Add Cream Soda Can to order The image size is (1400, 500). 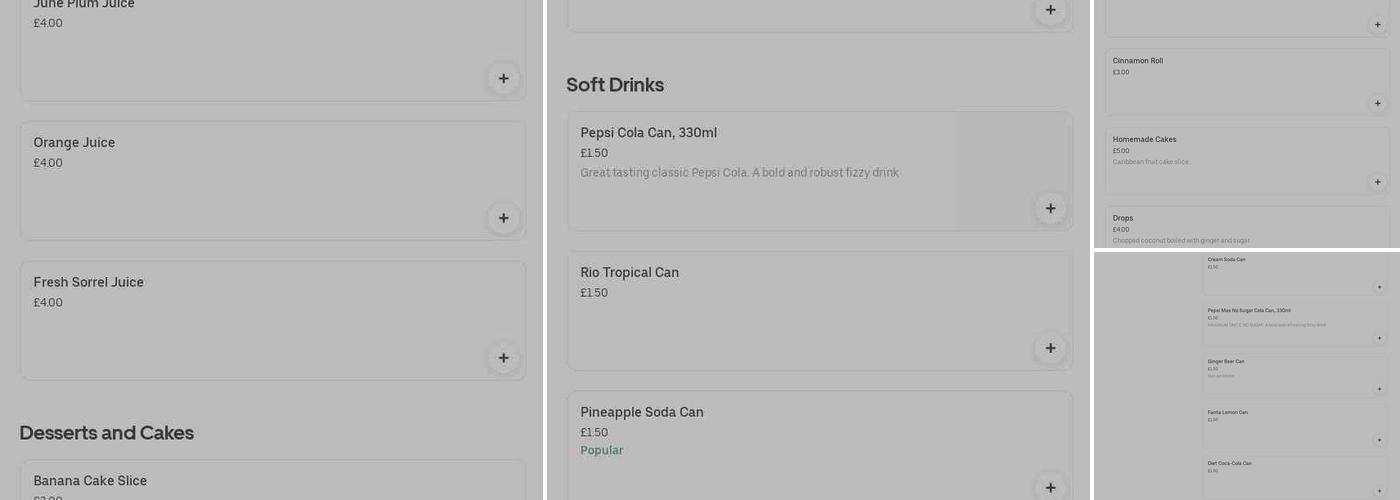coord(1379,287)
